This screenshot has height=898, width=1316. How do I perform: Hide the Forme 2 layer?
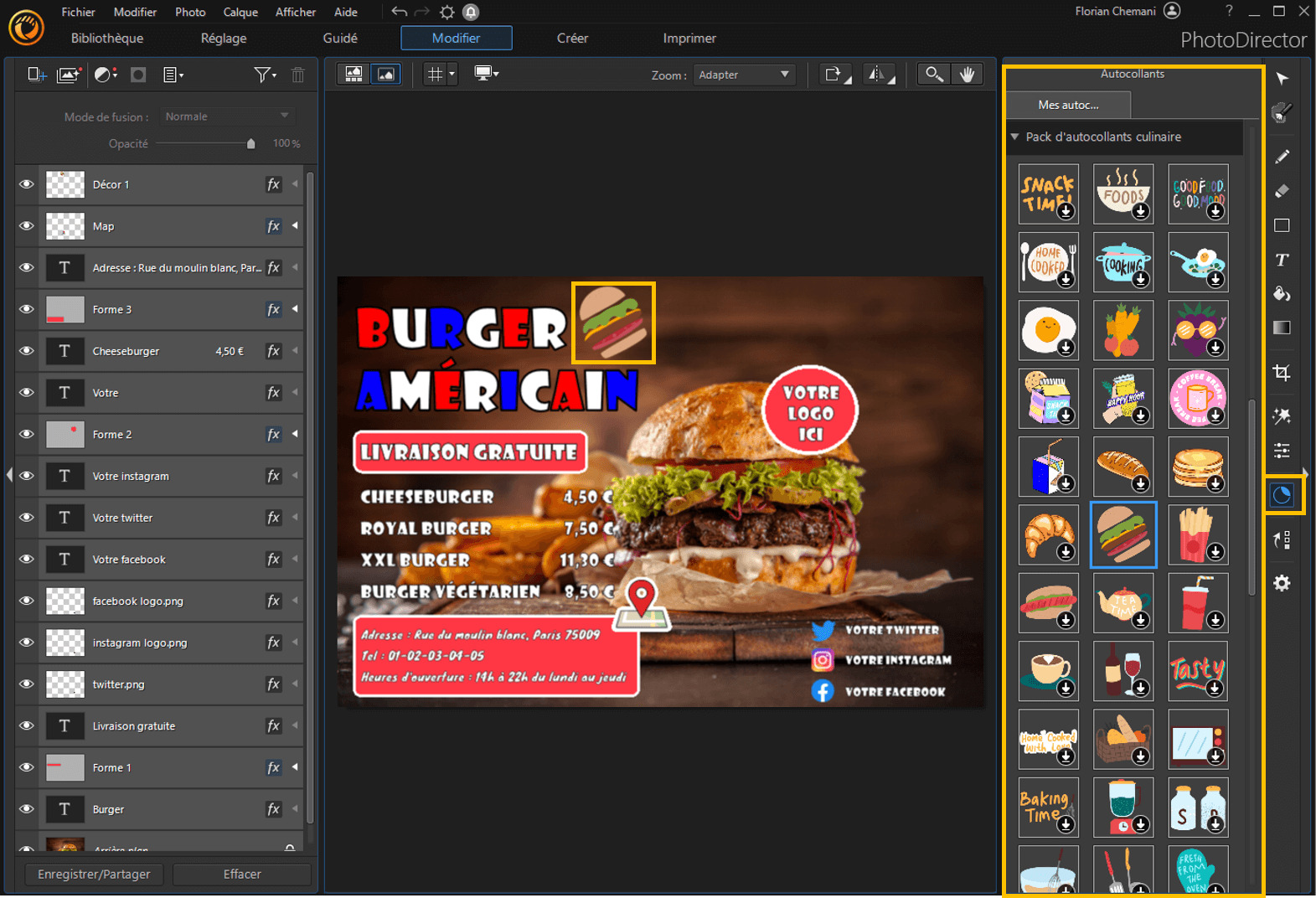pyautogui.click(x=26, y=434)
